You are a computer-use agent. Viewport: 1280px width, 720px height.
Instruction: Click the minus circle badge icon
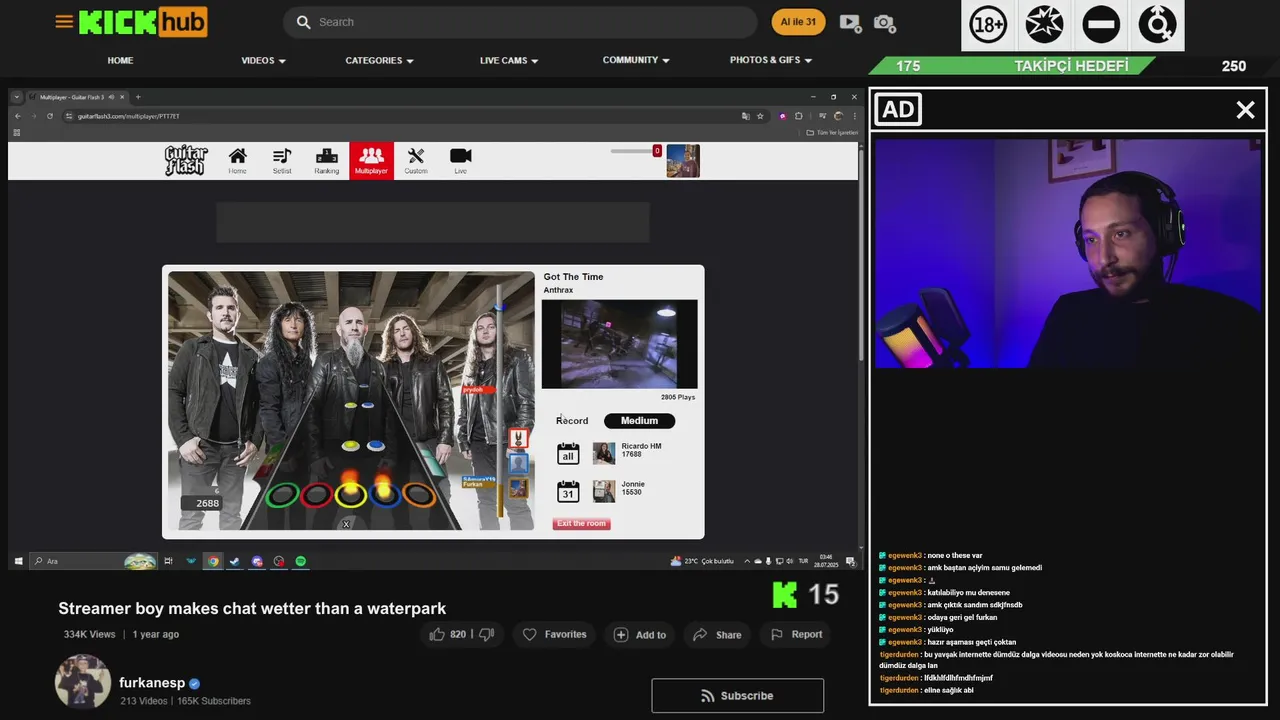(1101, 25)
